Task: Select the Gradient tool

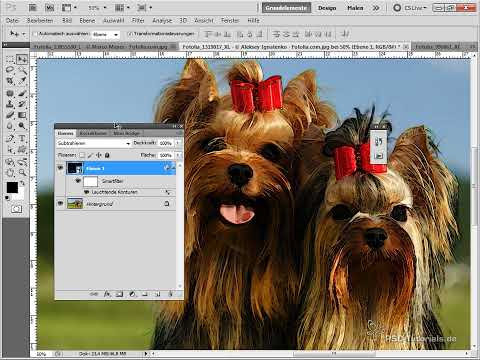Action: pyautogui.click(x=22, y=115)
